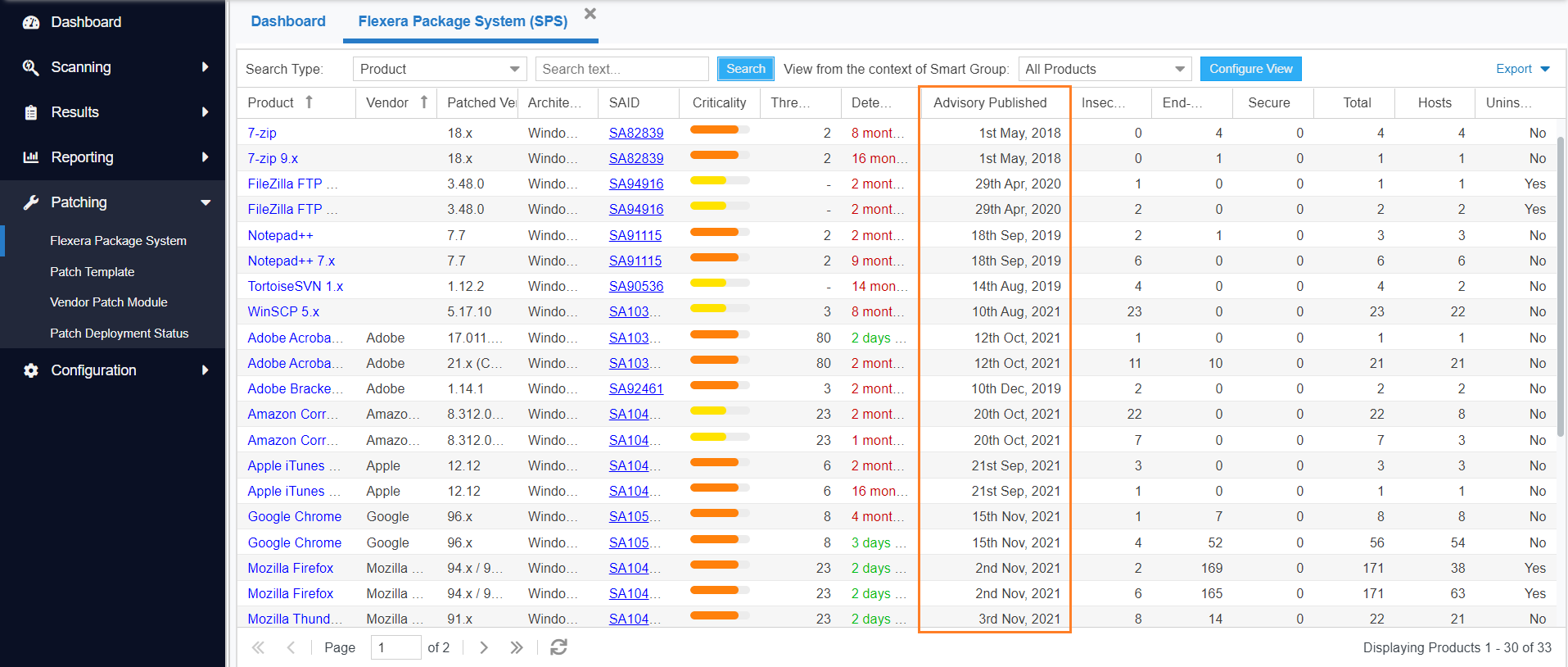Viewport: 1568px width, 667px height.
Task: Expand the Export menu
Action: [x=1522, y=69]
